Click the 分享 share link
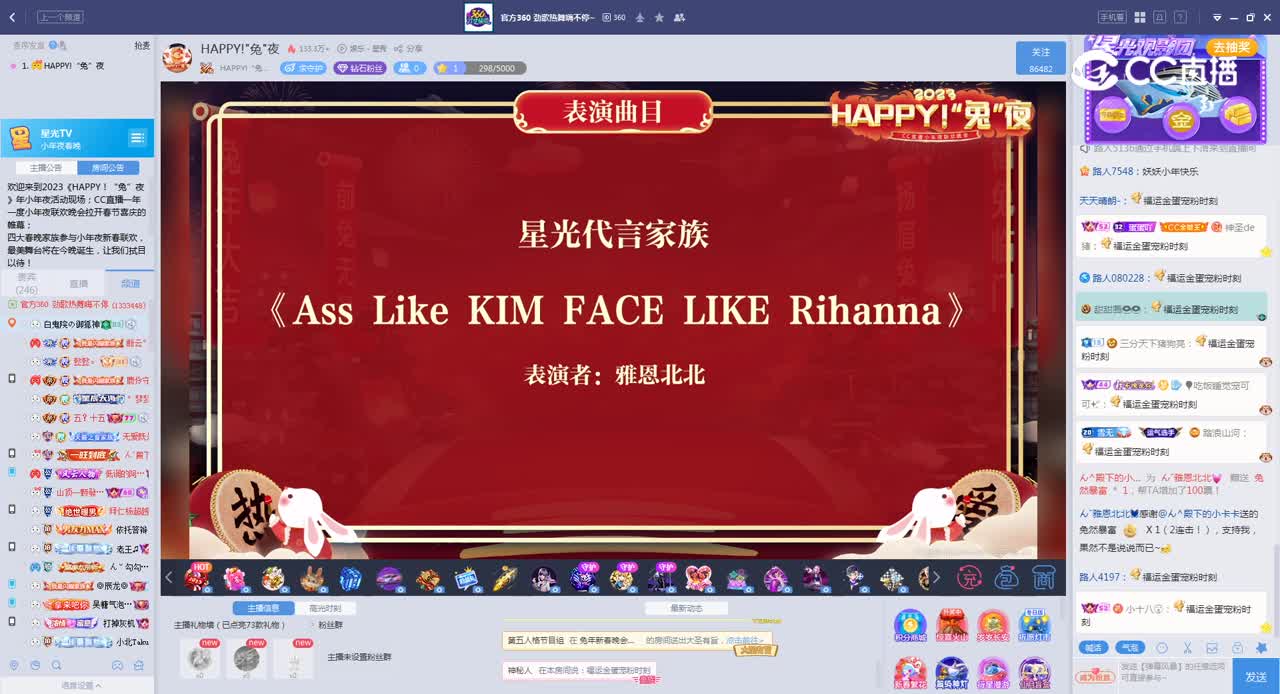Viewport: 1280px width, 694px height. (x=410, y=48)
